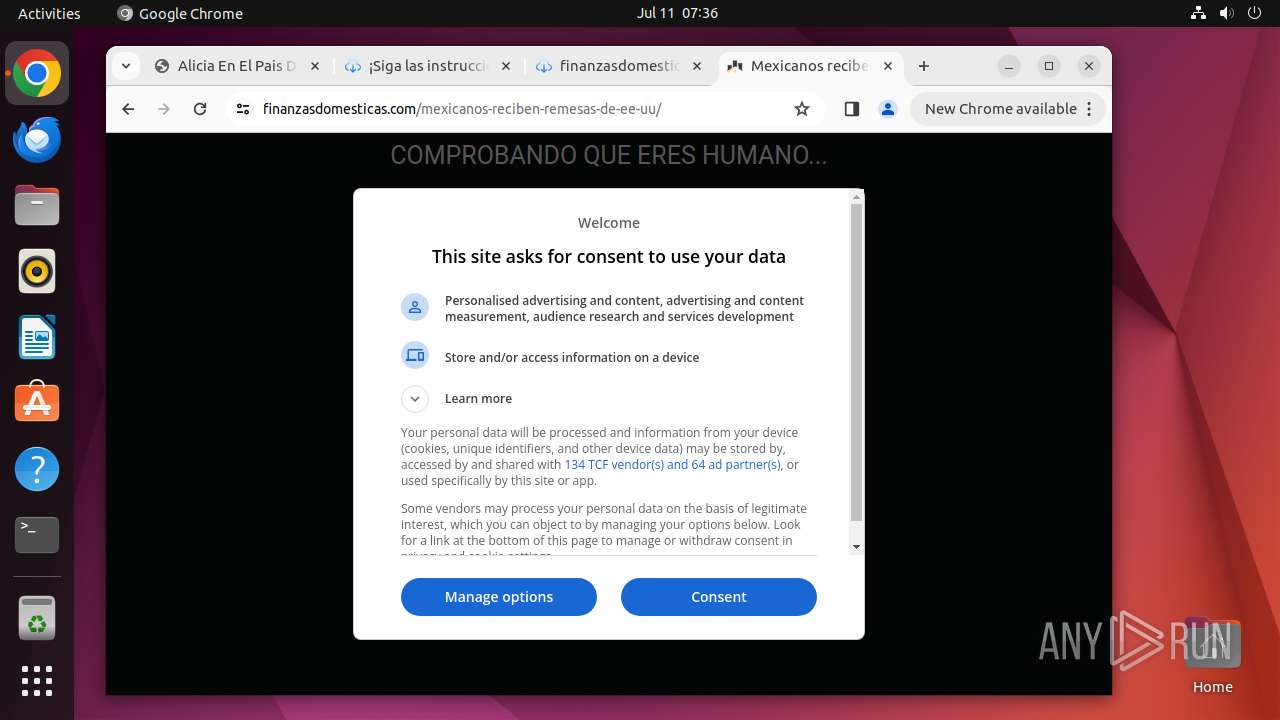
Task: Click the 'Personalised advertising and content' text
Action: coord(624,308)
